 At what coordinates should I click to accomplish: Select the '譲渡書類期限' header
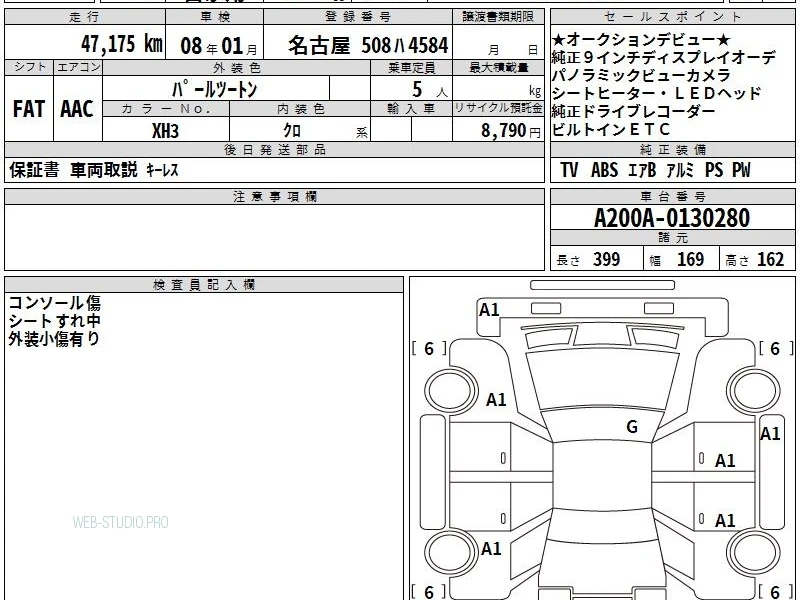click(x=498, y=16)
